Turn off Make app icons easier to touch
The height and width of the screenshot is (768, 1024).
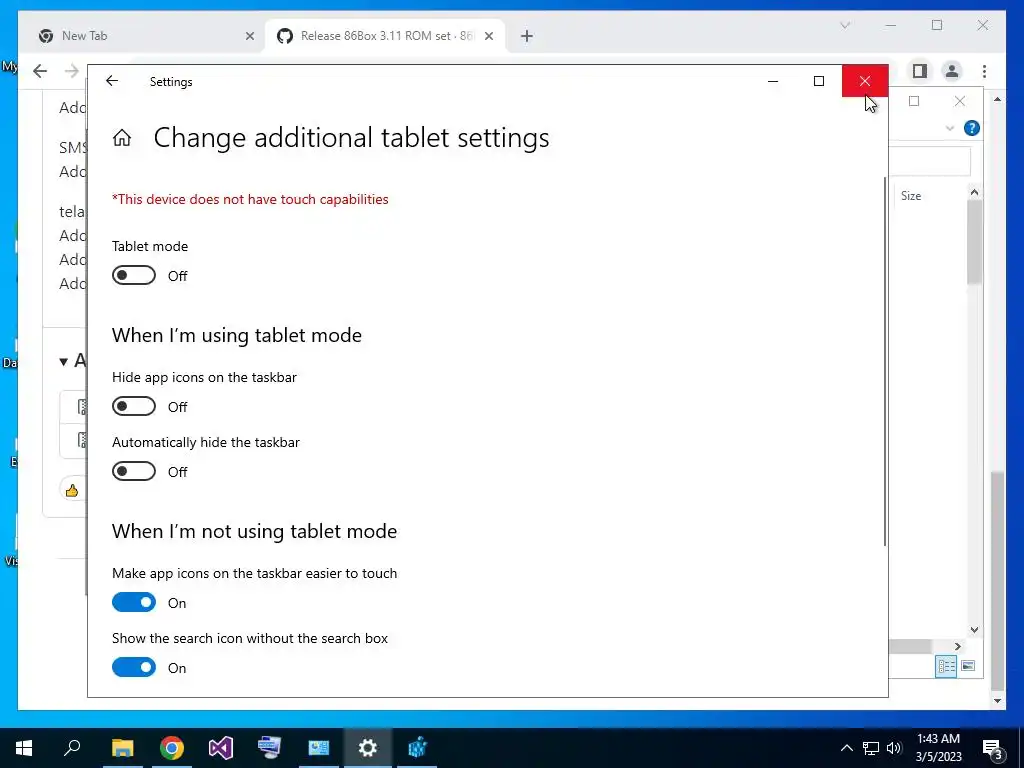tap(134, 602)
